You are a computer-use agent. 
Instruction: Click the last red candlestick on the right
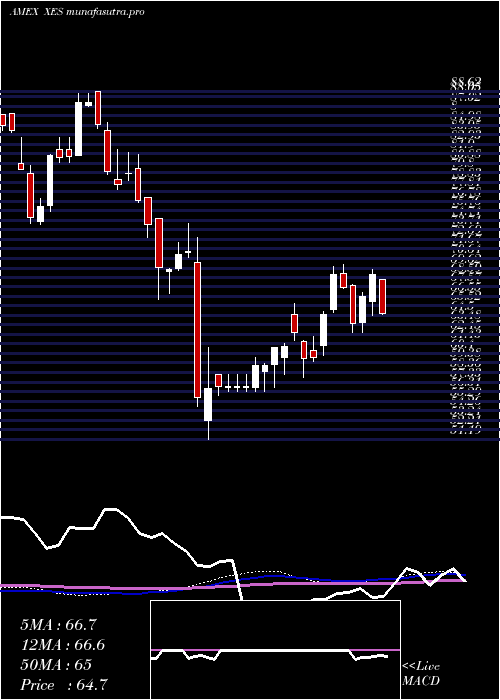pos(383,296)
